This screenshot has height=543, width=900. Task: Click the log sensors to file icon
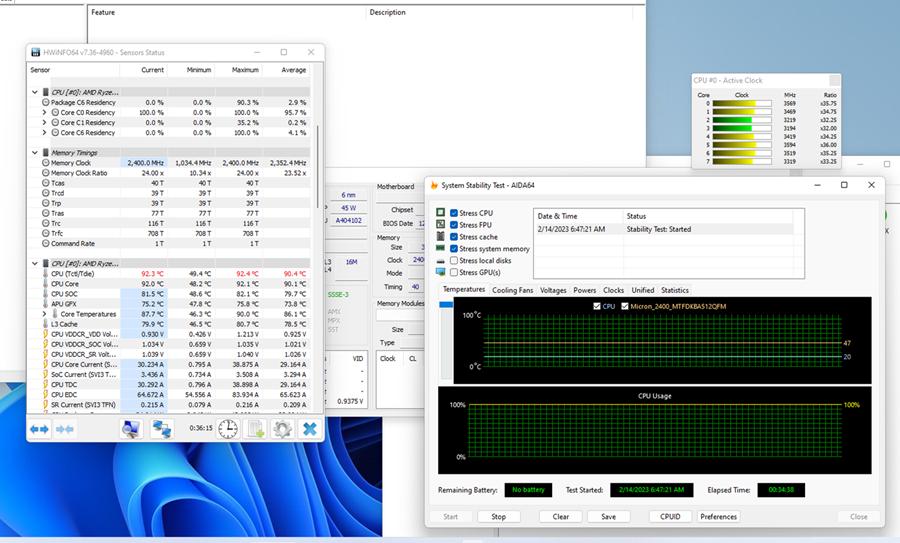click(x=255, y=429)
